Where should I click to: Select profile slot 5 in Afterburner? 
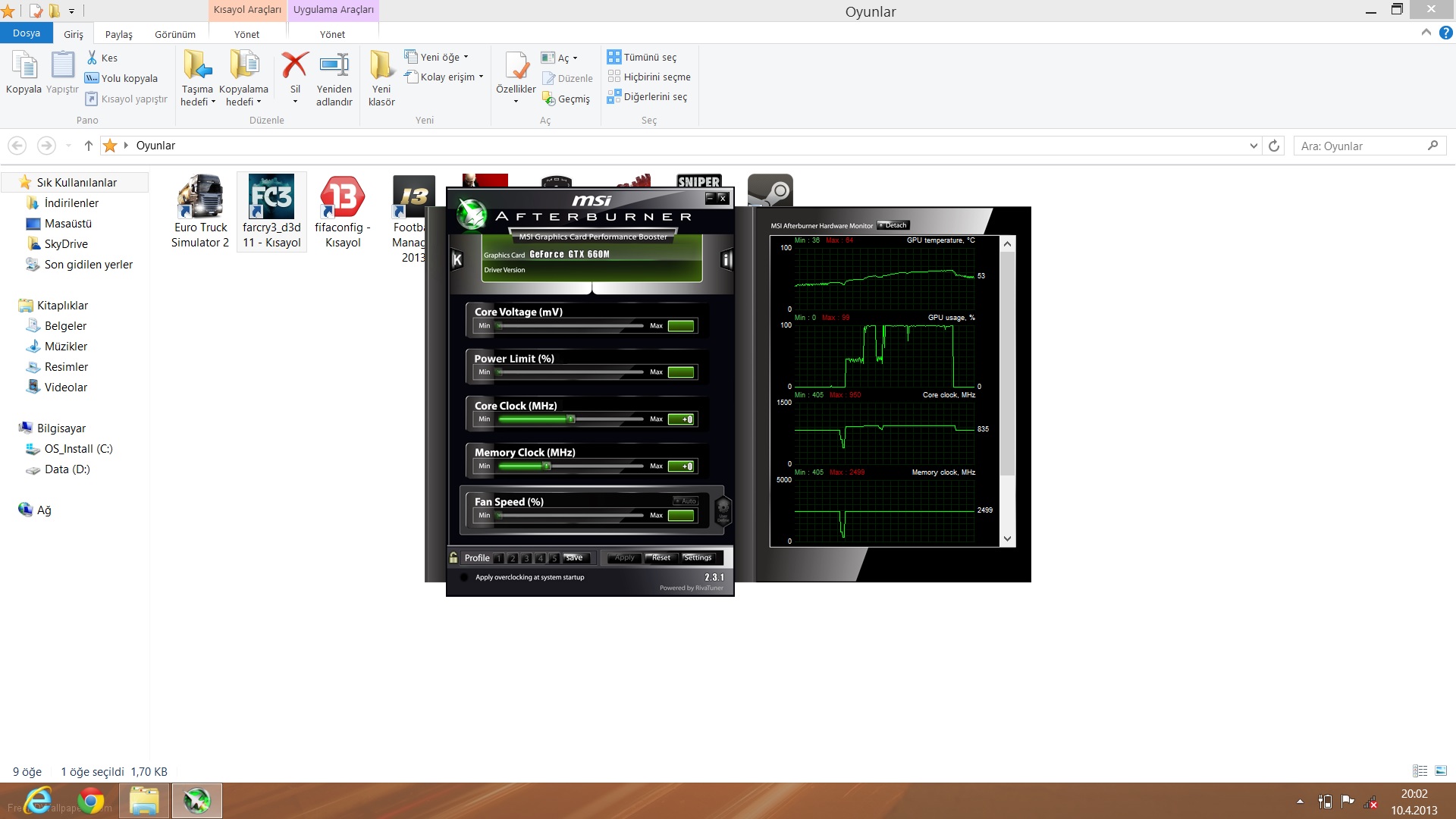pos(554,558)
